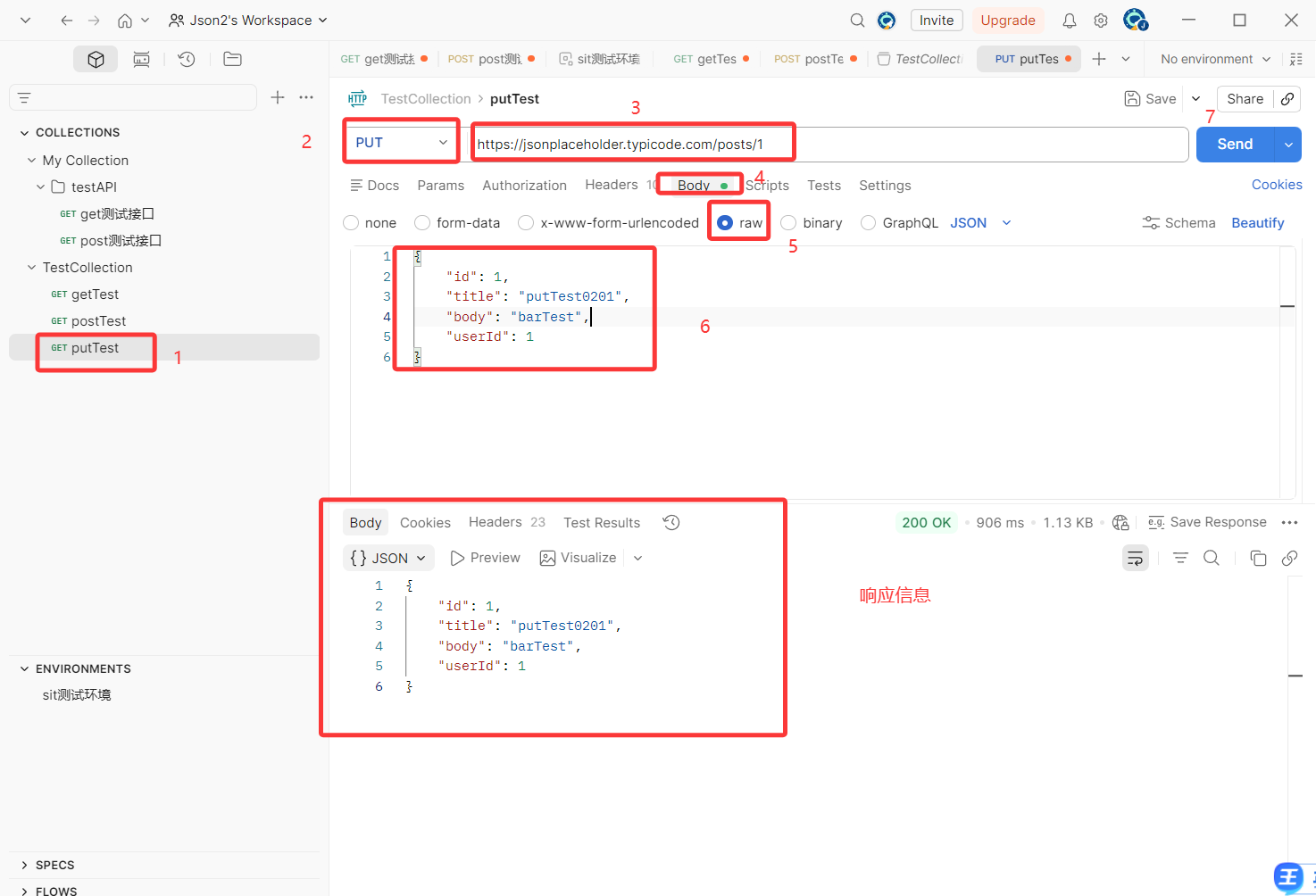Select the binary body type

tap(788, 222)
